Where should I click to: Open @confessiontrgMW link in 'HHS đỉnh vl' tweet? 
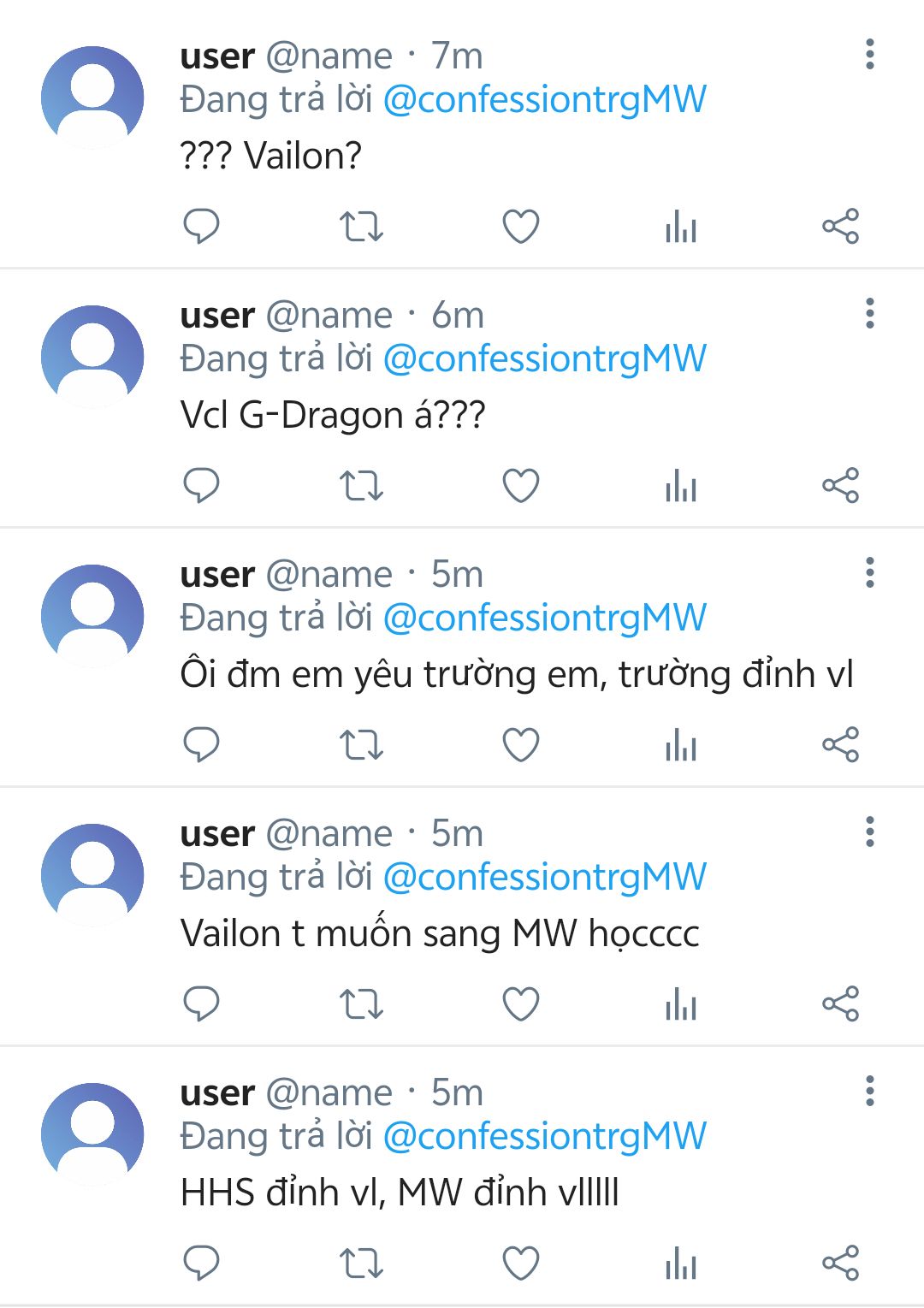pos(545,1137)
